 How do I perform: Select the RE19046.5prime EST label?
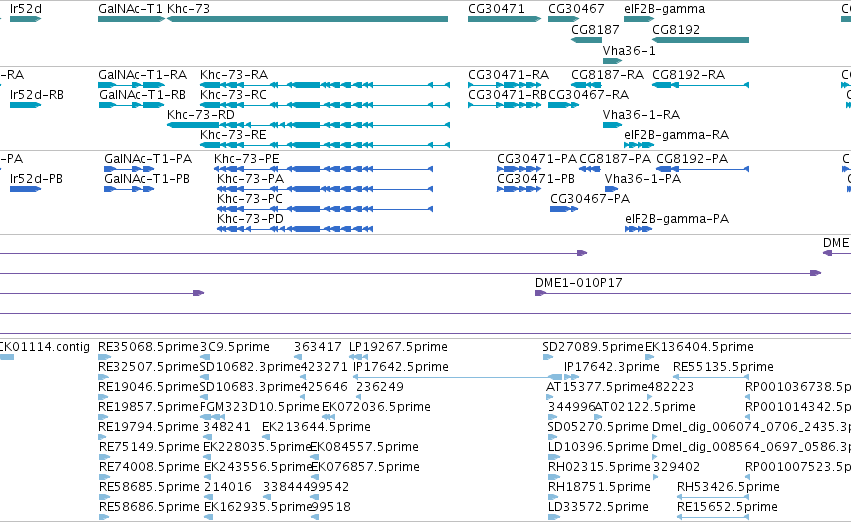tap(148, 387)
